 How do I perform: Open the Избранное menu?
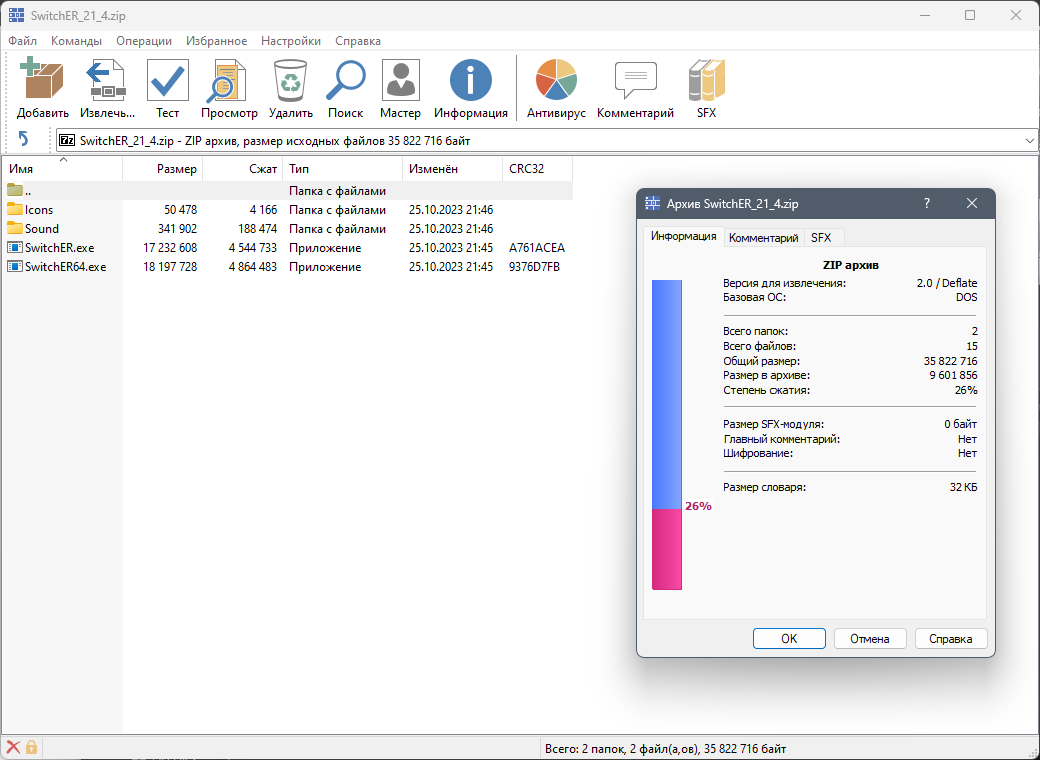pyautogui.click(x=216, y=41)
